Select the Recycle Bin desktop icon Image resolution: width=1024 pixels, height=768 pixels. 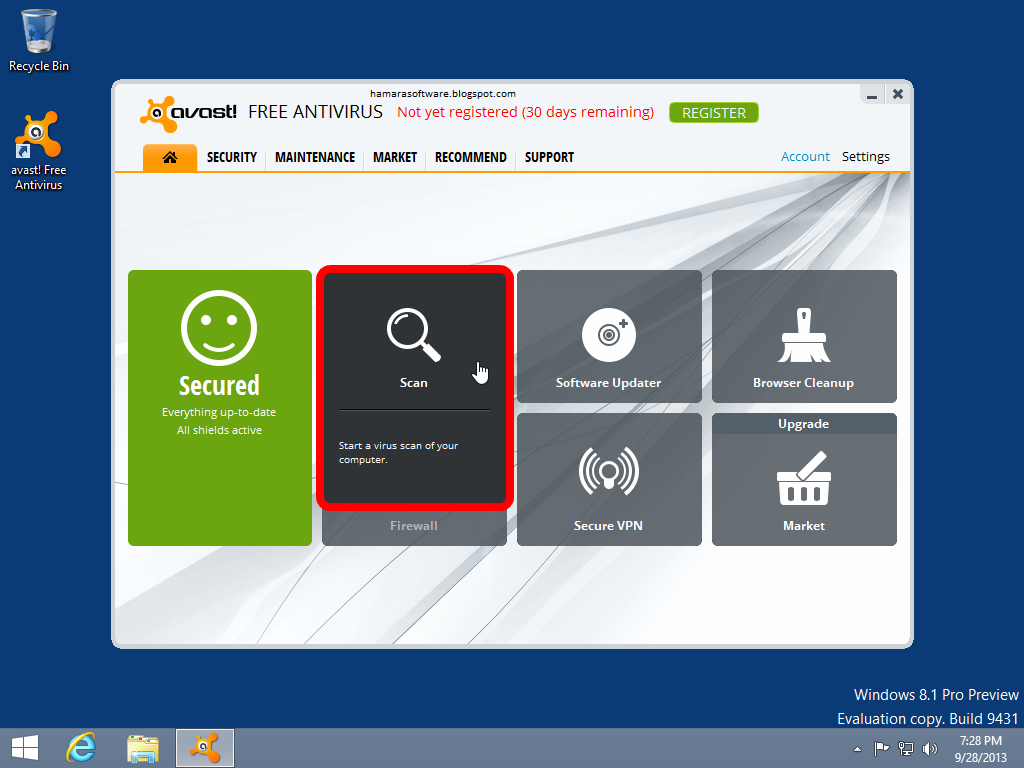(x=39, y=40)
